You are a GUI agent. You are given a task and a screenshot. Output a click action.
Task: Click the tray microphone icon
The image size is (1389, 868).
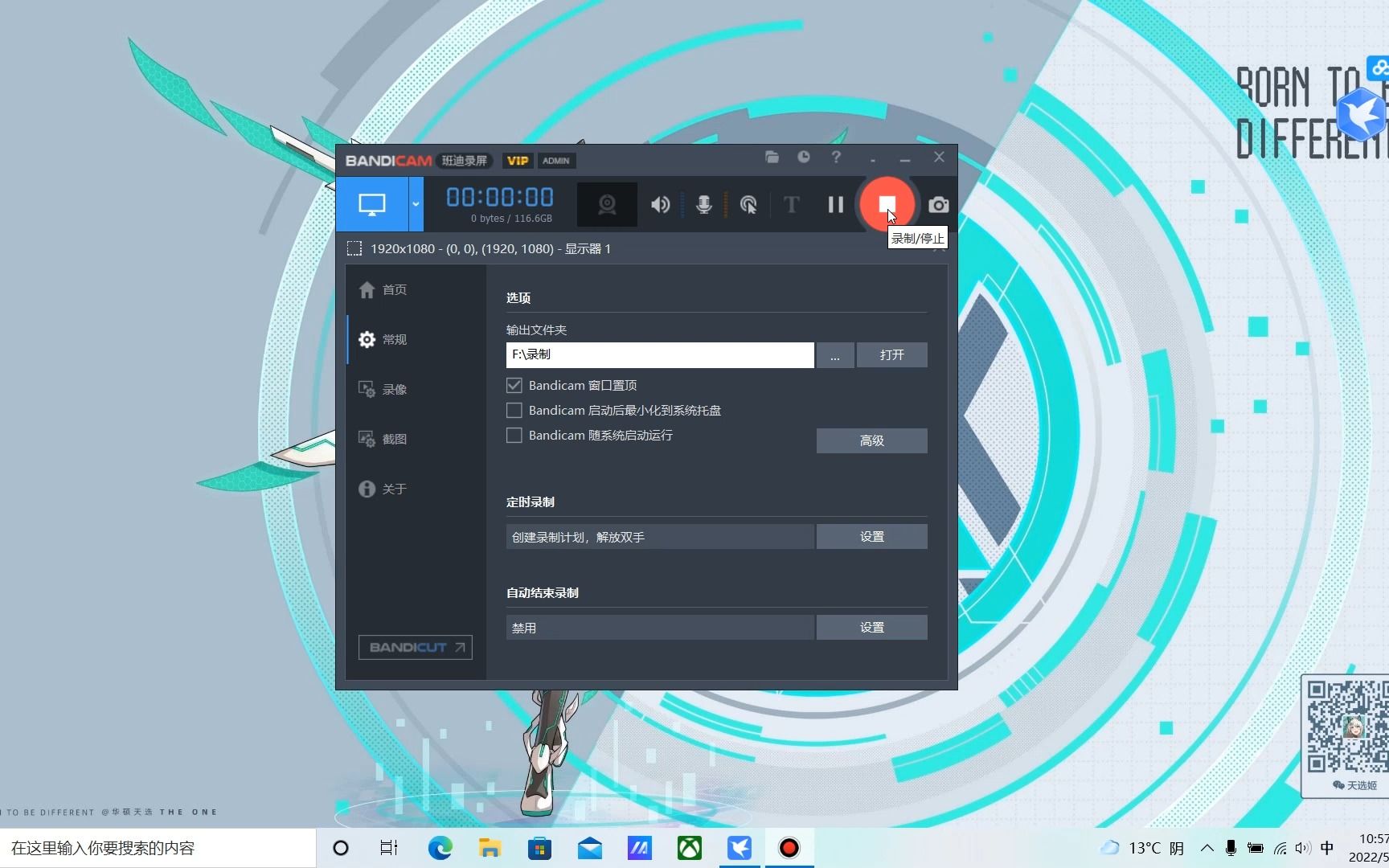(x=1231, y=848)
